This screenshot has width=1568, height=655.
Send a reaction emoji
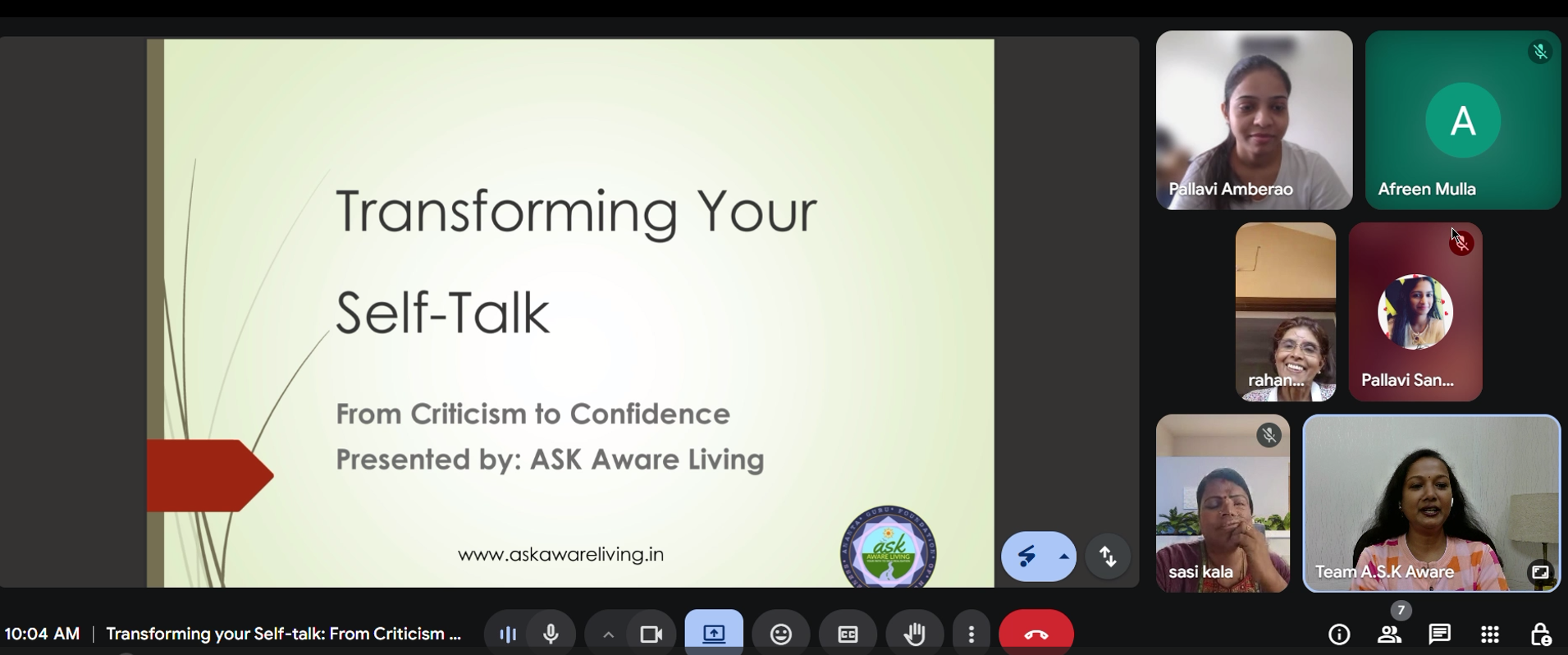780,634
